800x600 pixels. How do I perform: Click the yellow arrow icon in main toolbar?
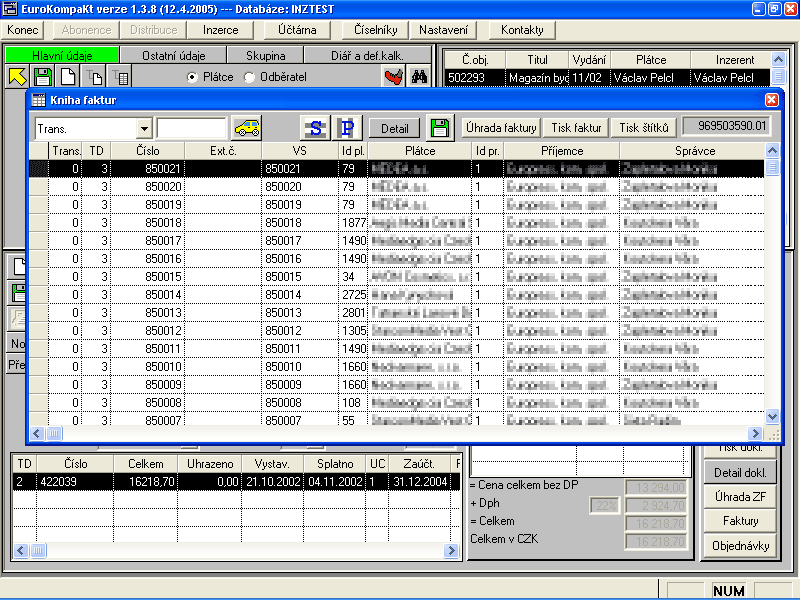18,77
